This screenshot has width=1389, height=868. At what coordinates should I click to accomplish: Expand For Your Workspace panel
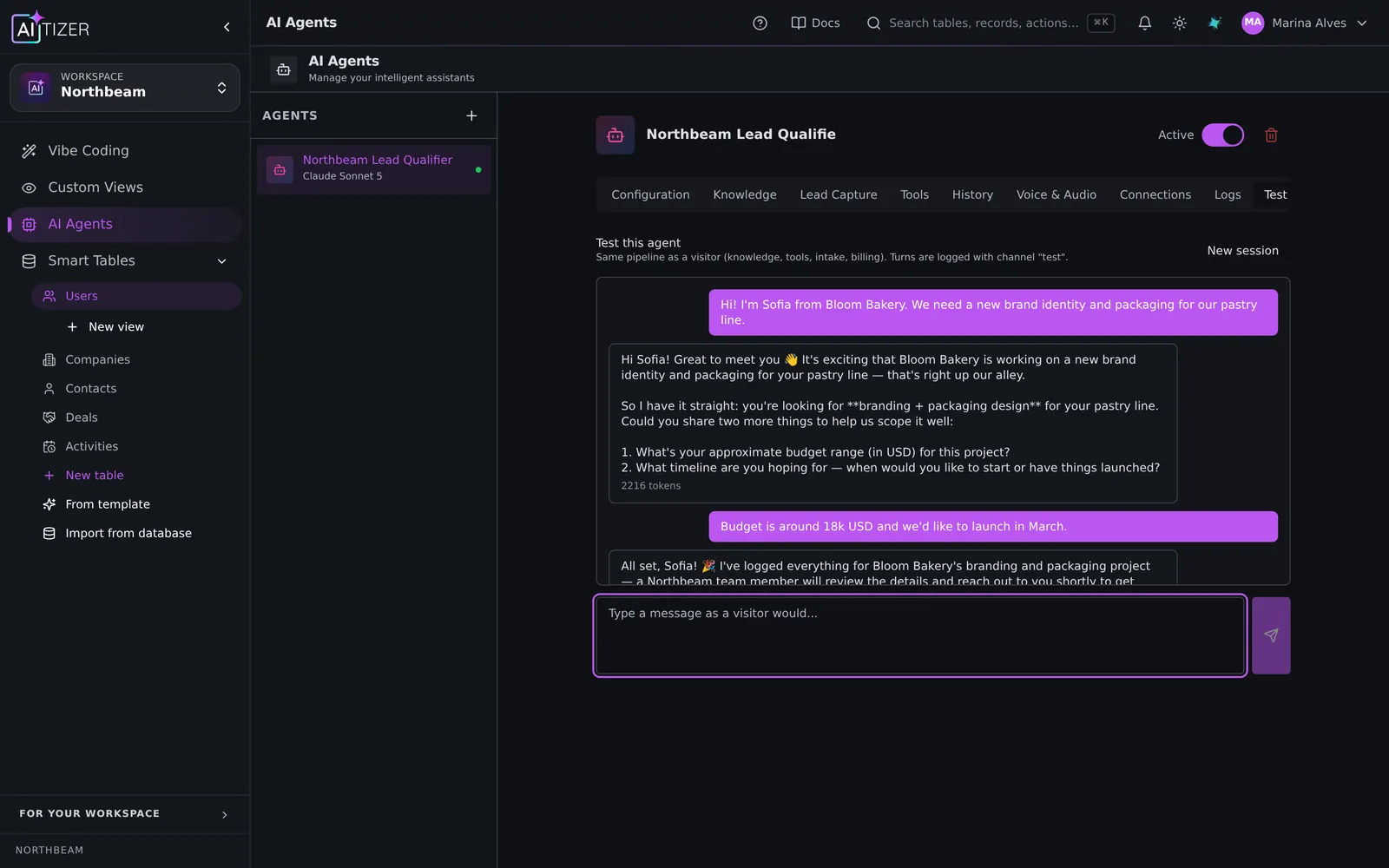pos(125,814)
